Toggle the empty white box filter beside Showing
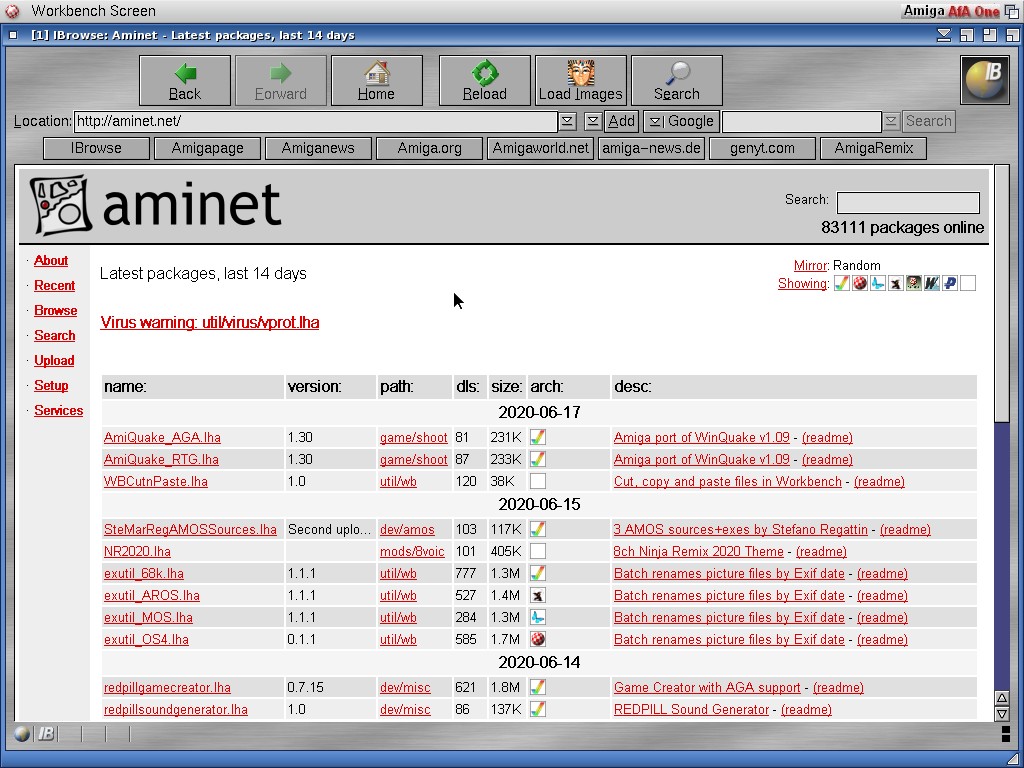The image size is (1024, 768). tap(967, 283)
